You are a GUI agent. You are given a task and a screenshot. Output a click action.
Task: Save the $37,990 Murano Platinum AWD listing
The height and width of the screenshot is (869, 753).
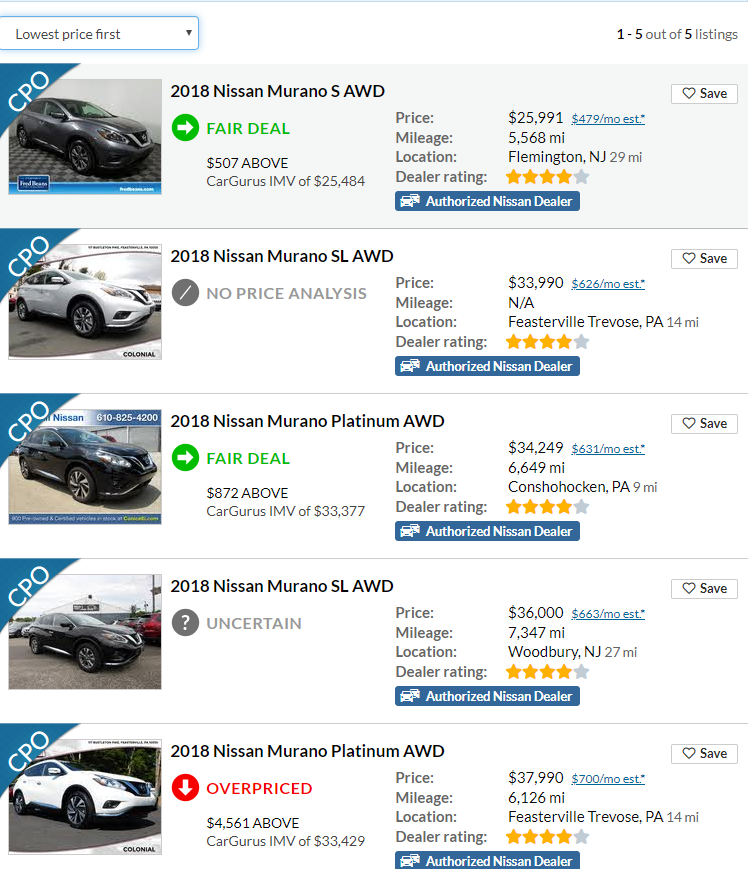[704, 754]
